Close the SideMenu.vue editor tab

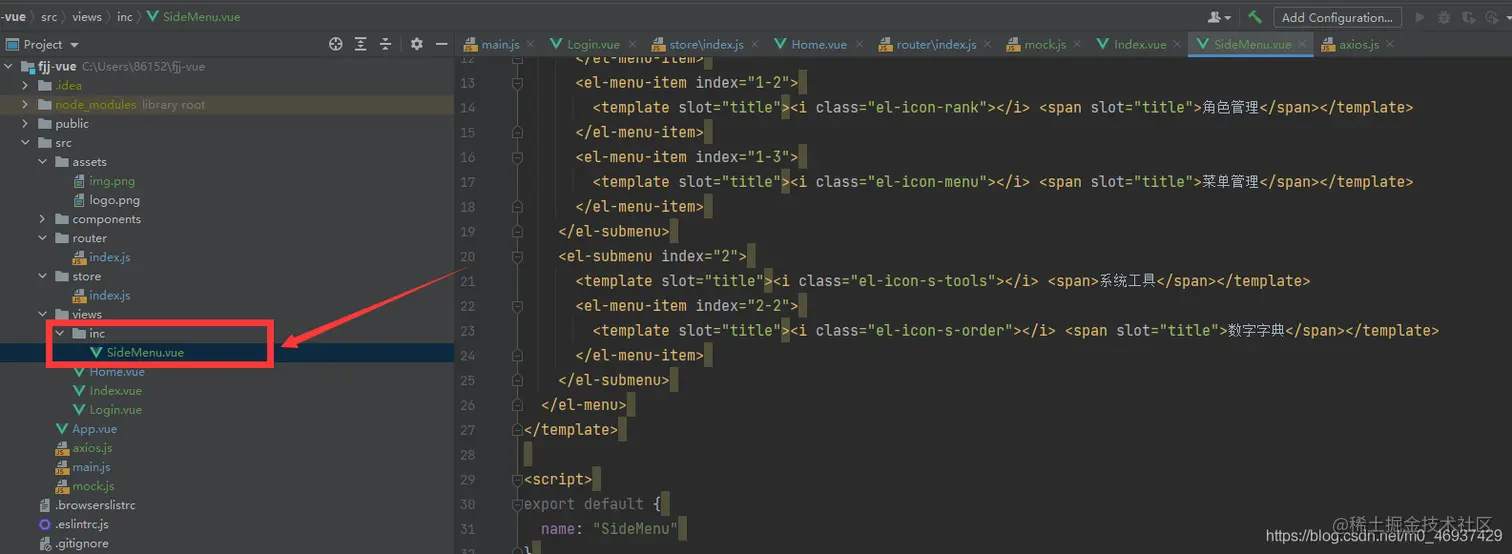pyautogui.click(x=1302, y=44)
